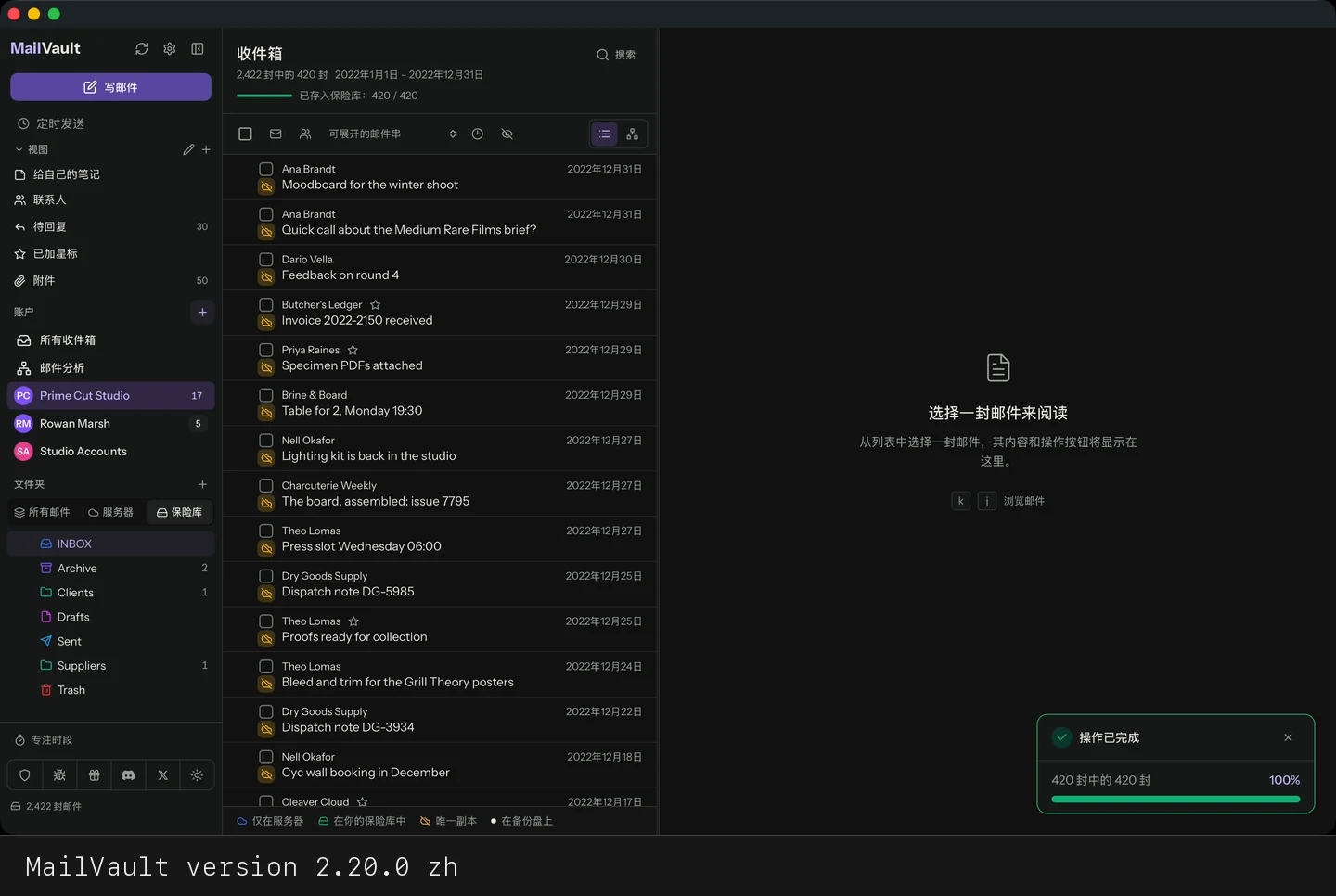
Task: Add a new view with the plus icon beside 视图
Action: [206, 149]
